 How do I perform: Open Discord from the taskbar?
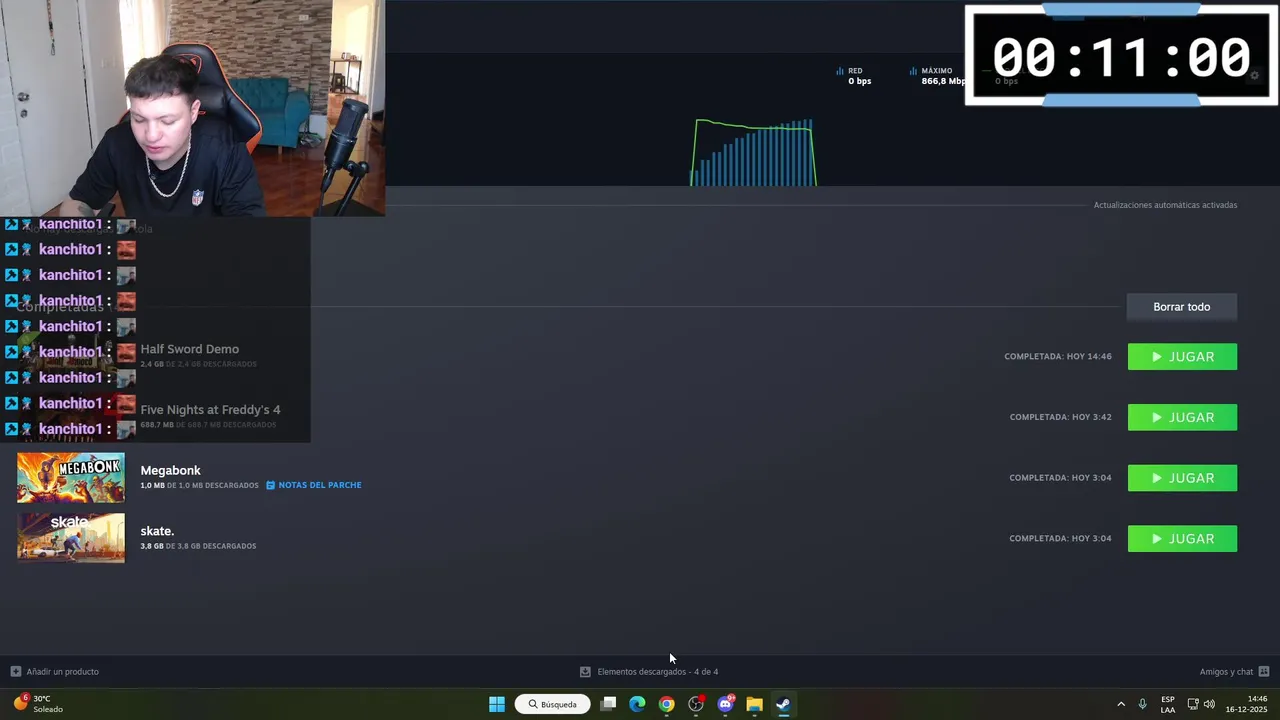click(x=725, y=704)
